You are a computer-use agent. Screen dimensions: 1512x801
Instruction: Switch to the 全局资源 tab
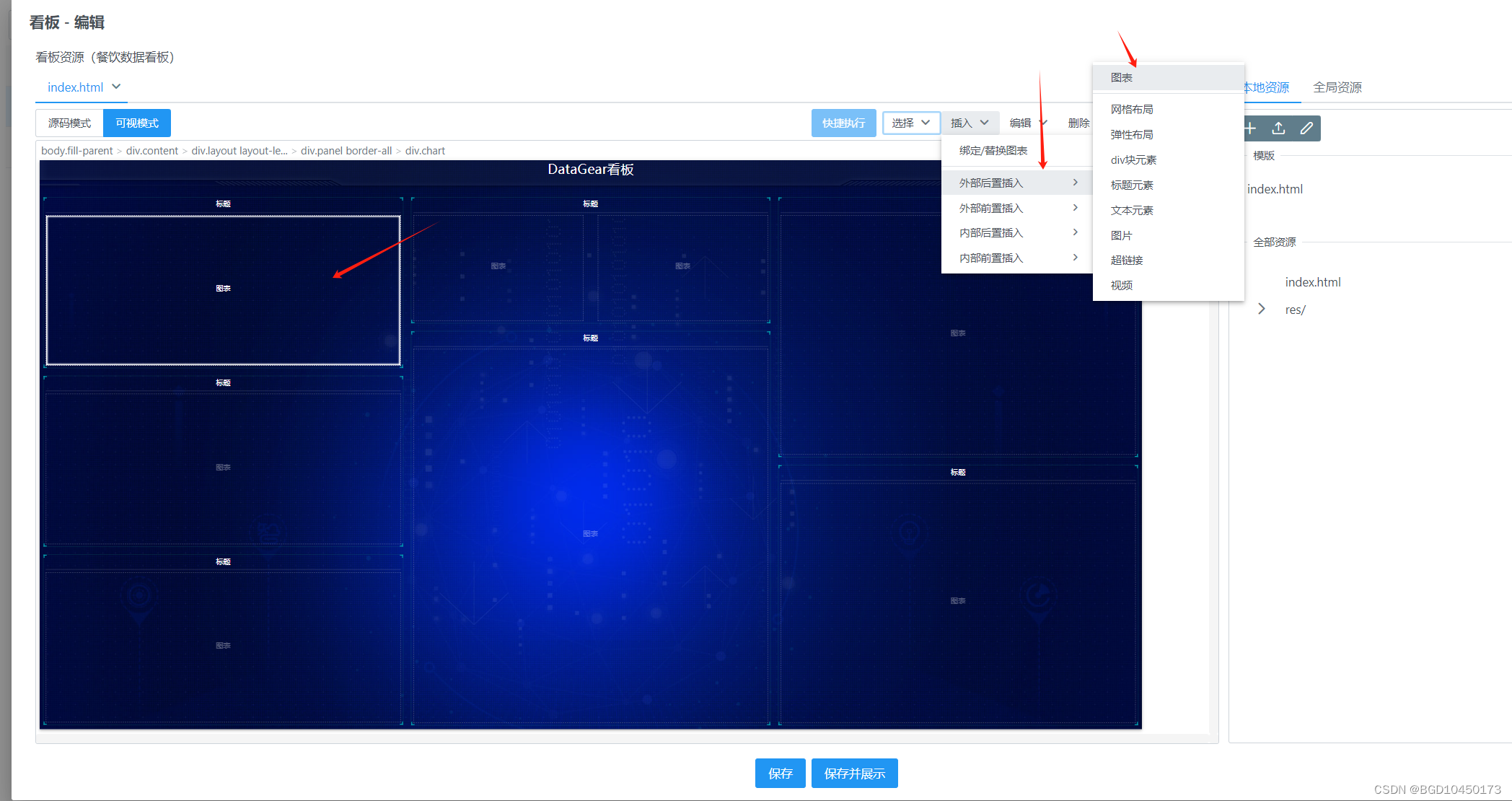tap(1337, 87)
